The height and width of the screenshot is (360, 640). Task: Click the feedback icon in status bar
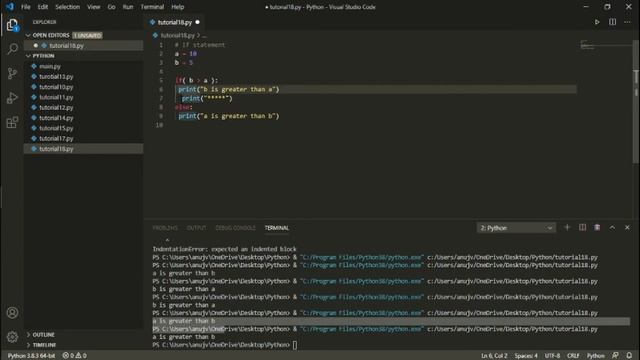[615, 356]
